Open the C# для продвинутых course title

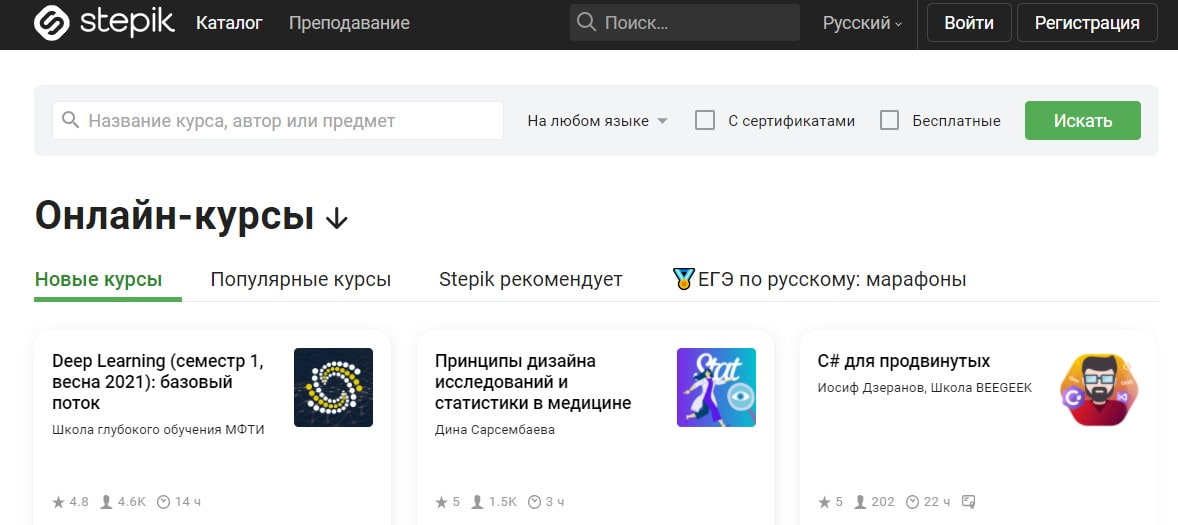tap(904, 361)
